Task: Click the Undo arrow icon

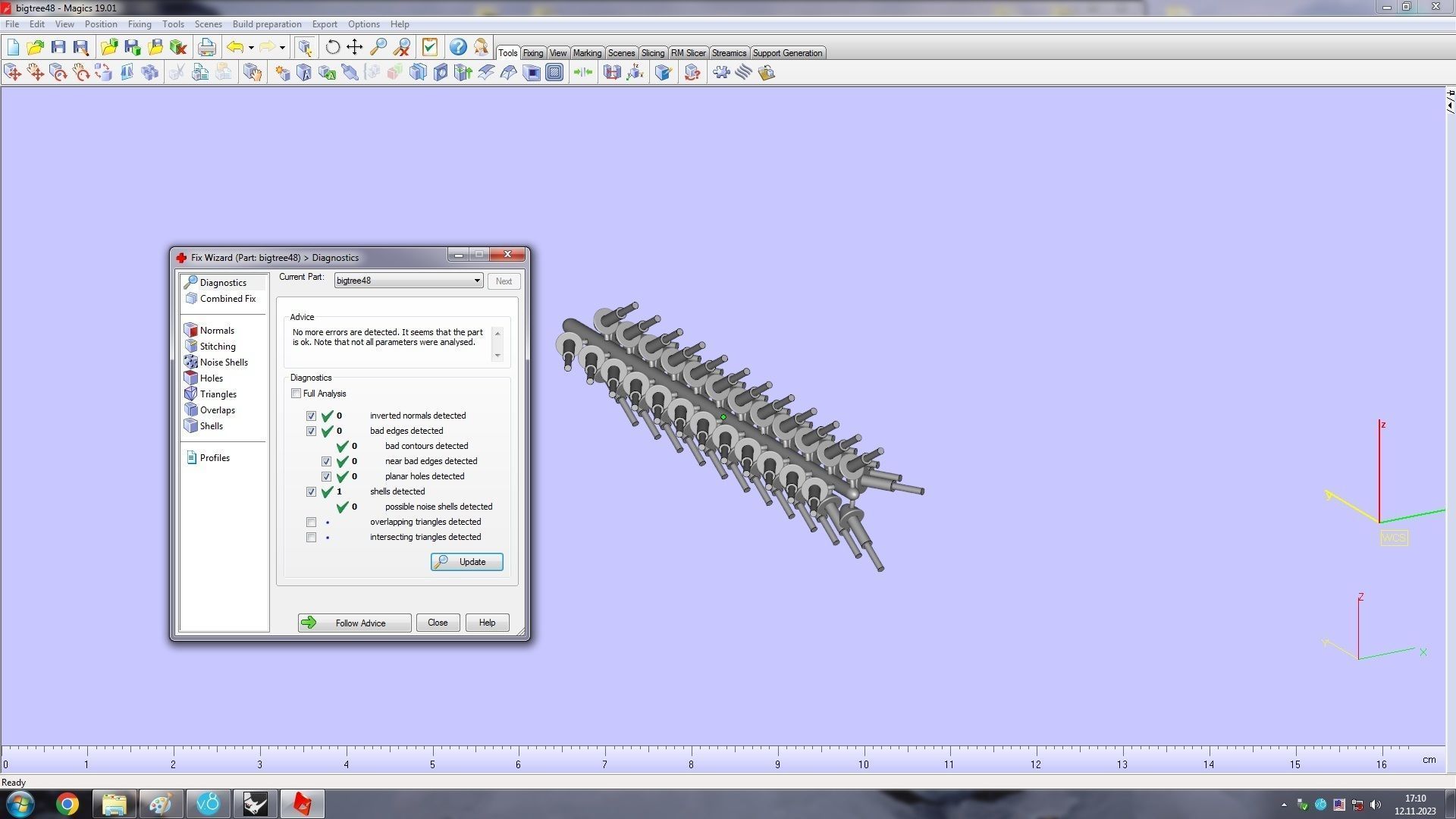Action: 235,47
